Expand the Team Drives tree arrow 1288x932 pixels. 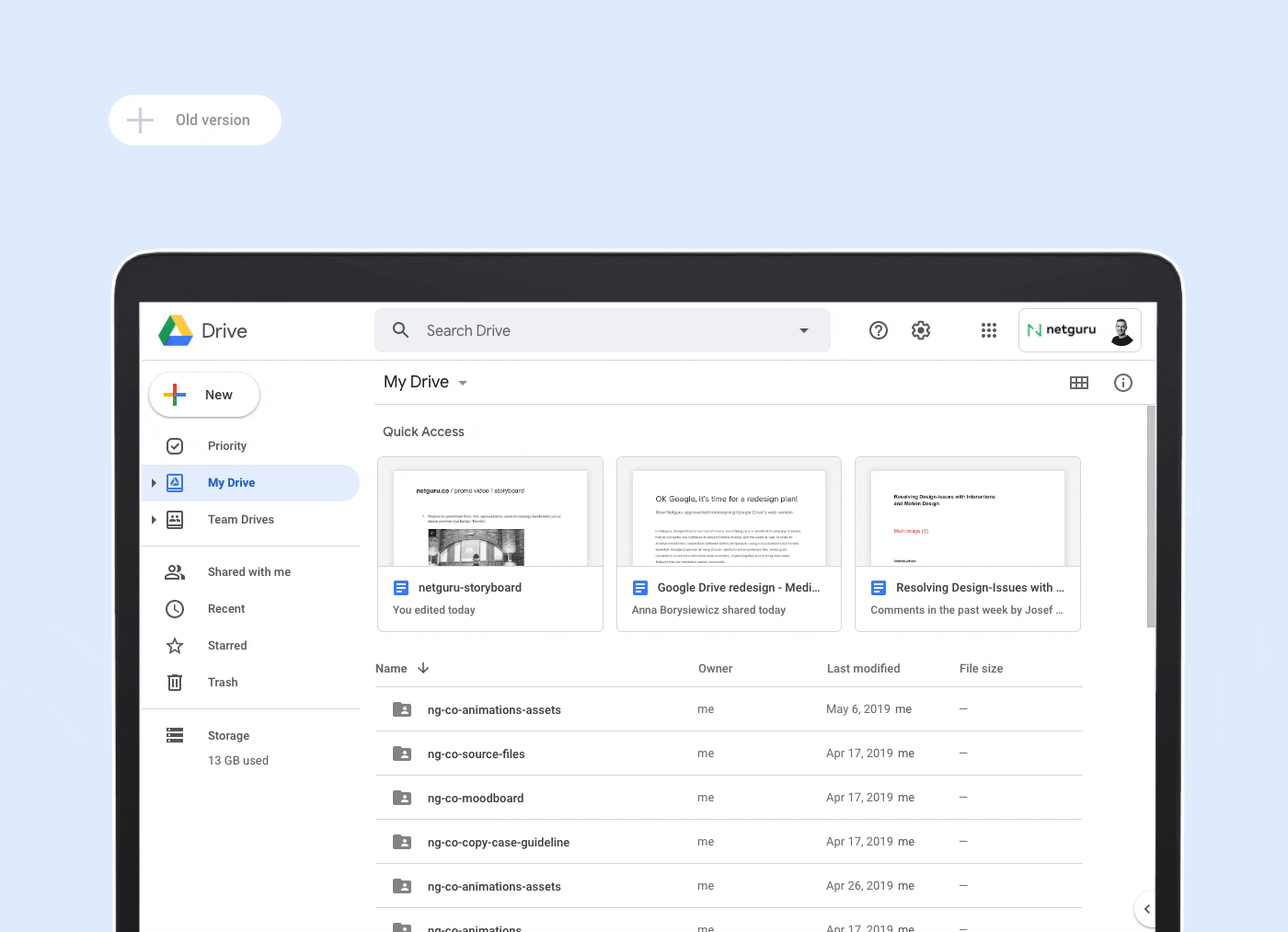(x=154, y=520)
